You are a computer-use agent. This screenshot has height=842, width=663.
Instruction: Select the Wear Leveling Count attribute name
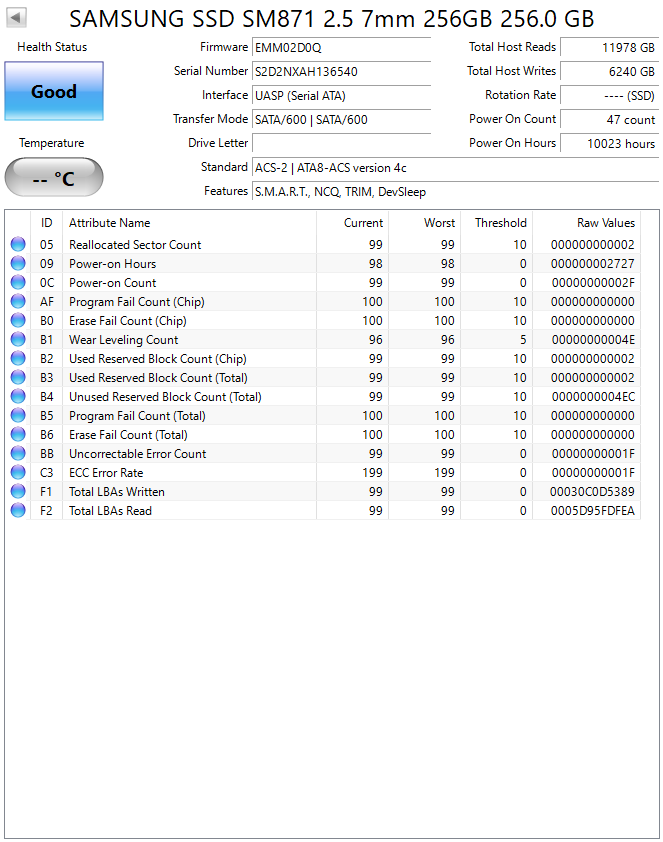pyautogui.click(x=123, y=340)
